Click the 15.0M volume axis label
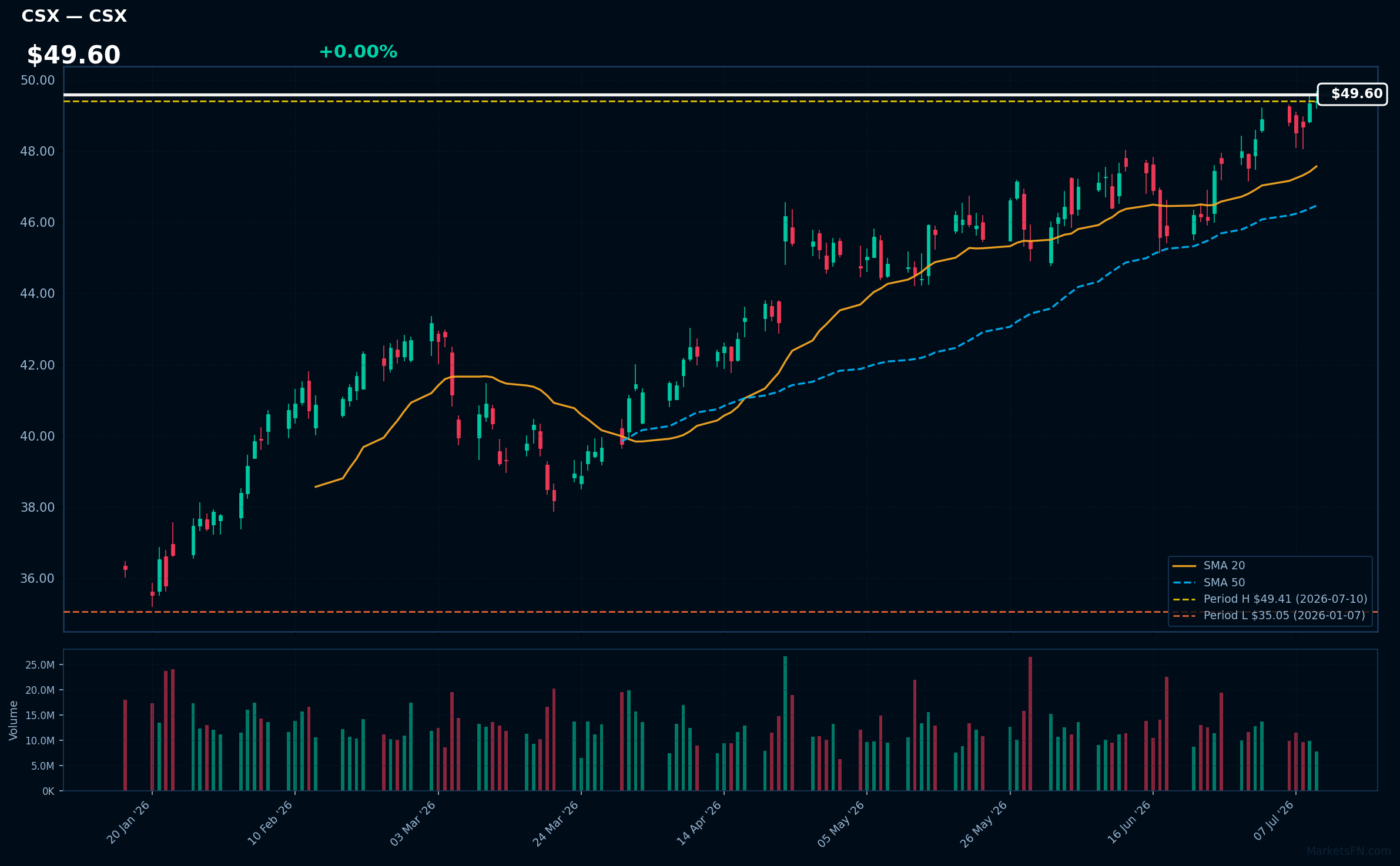 [x=40, y=716]
